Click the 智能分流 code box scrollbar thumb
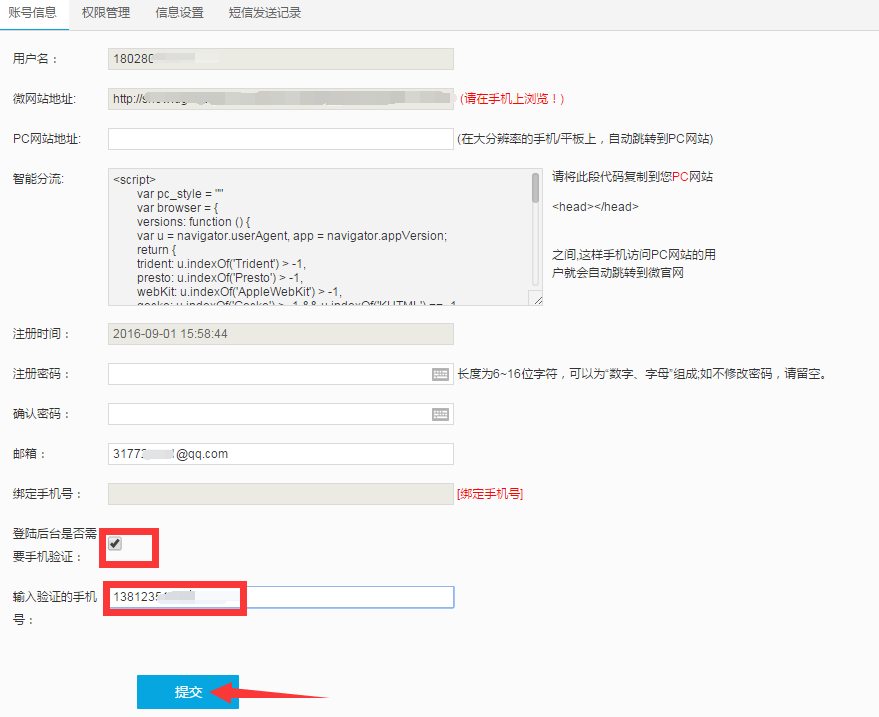Viewport: 879px width, 717px height. click(x=536, y=188)
